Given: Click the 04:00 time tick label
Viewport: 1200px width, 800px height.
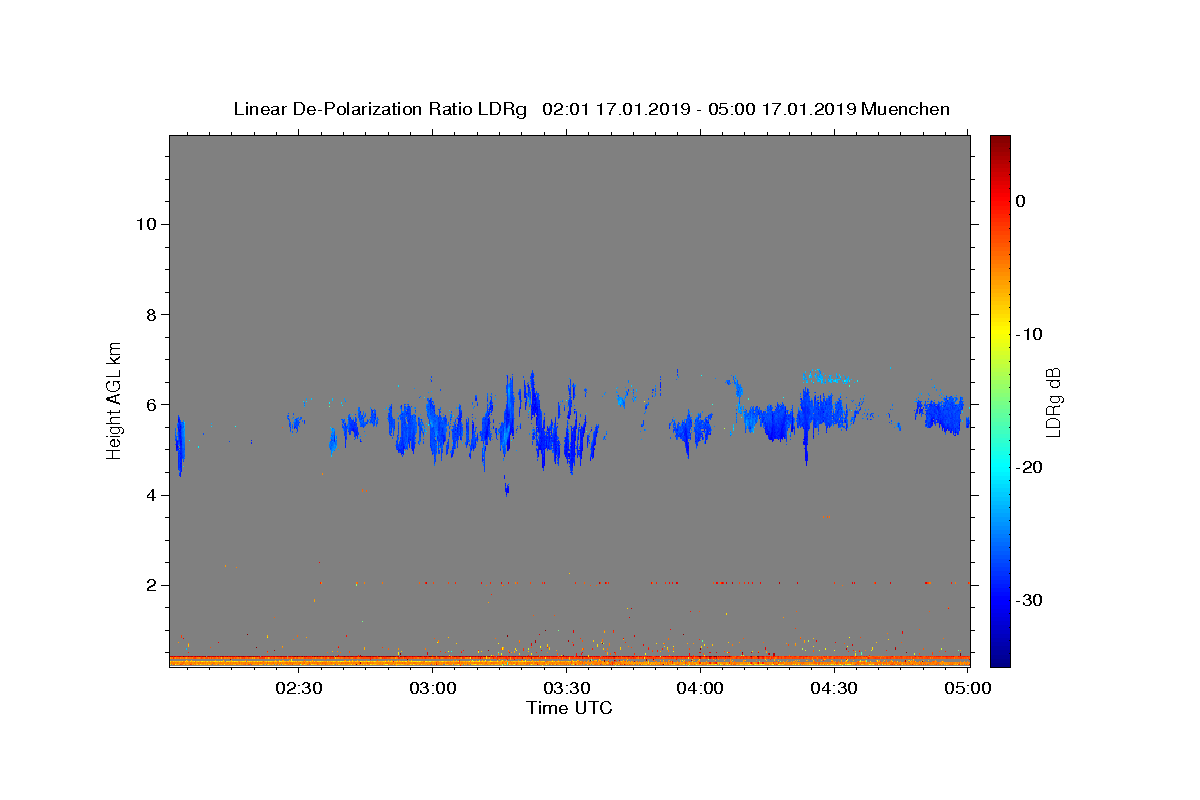Looking at the screenshot, I should 700,689.
